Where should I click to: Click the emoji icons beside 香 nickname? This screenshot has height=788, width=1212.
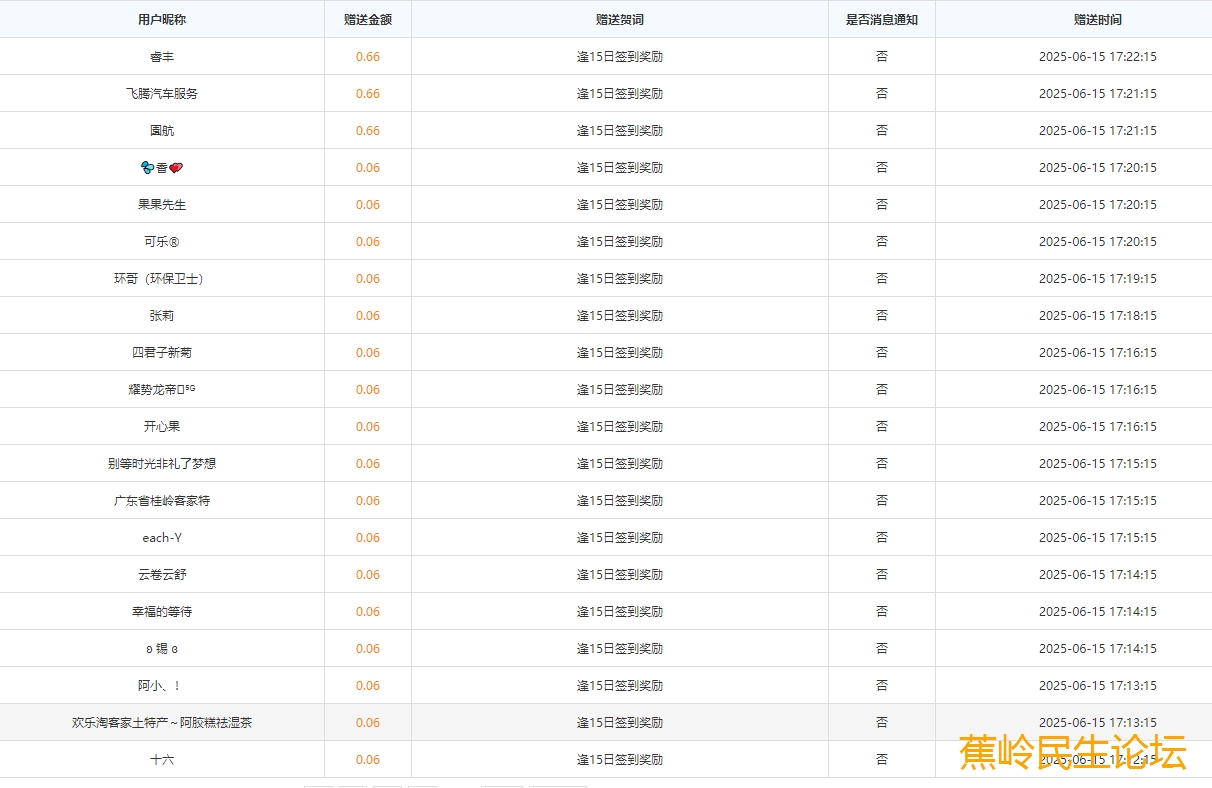[x=148, y=168]
